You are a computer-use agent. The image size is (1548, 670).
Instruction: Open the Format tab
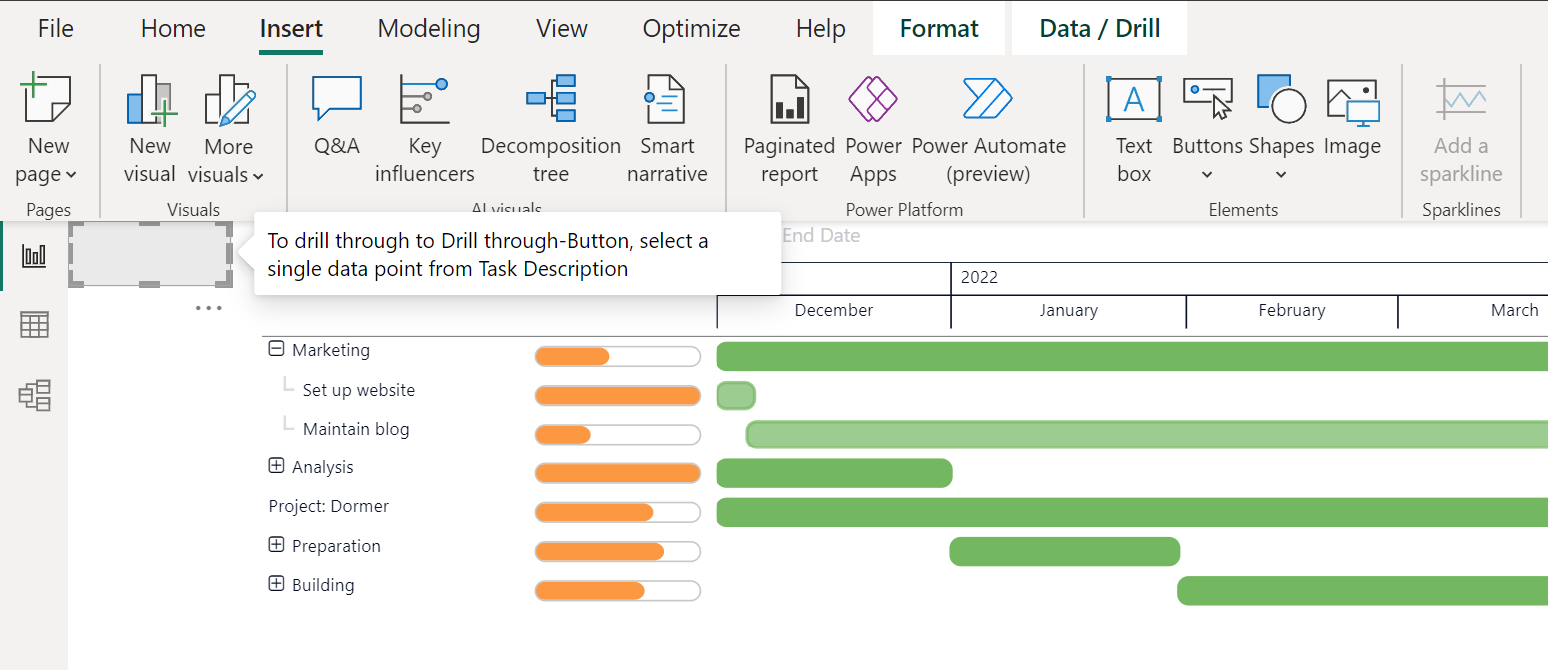click(938, 28)
